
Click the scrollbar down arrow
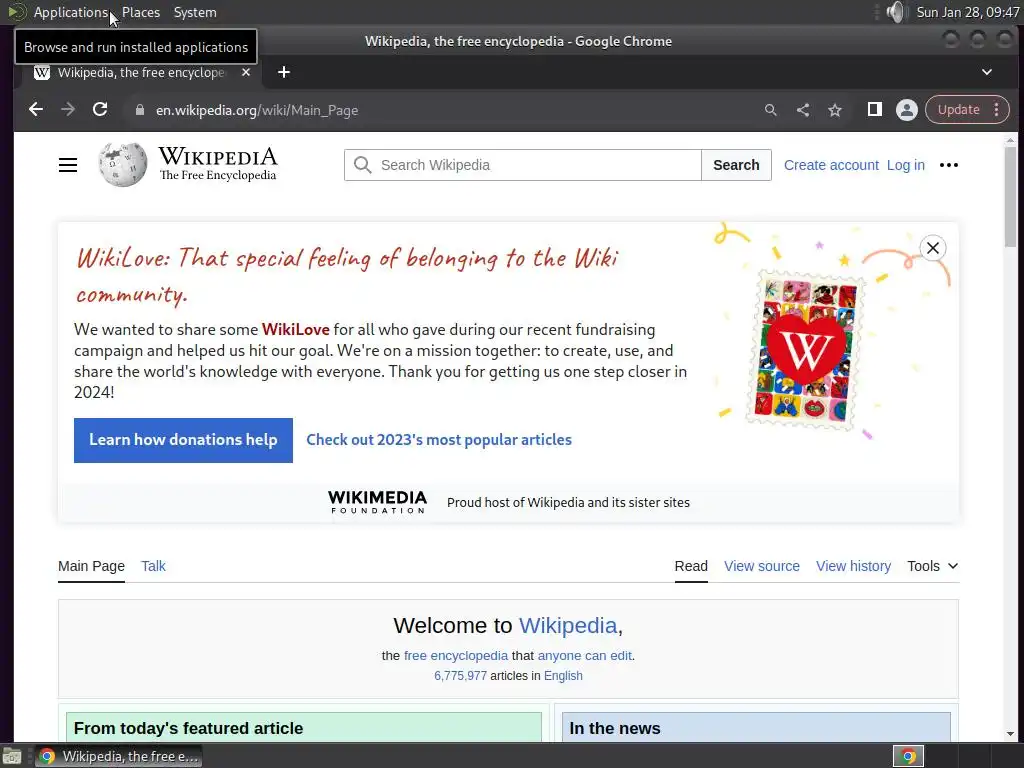1010,735
